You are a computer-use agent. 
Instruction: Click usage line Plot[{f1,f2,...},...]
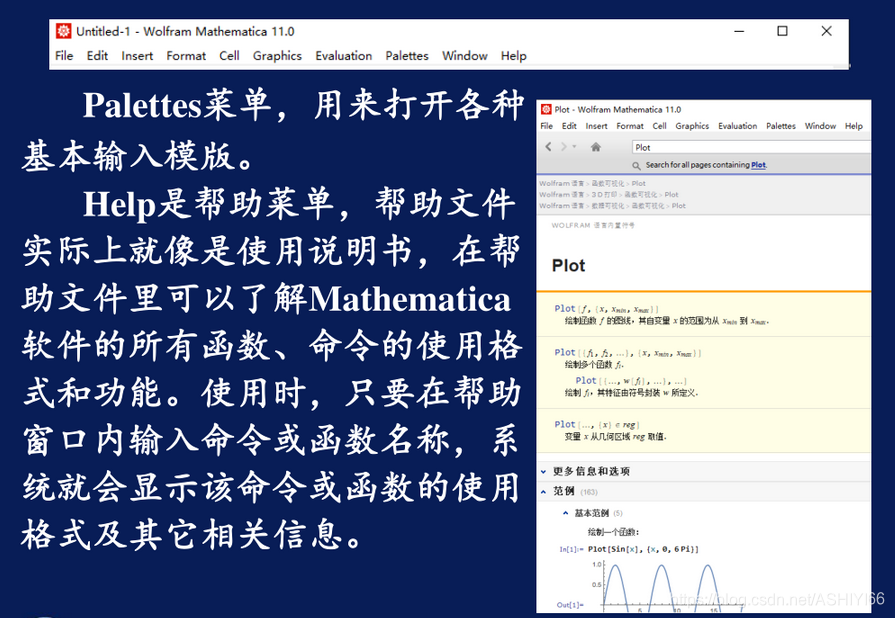tap(628, 353)
